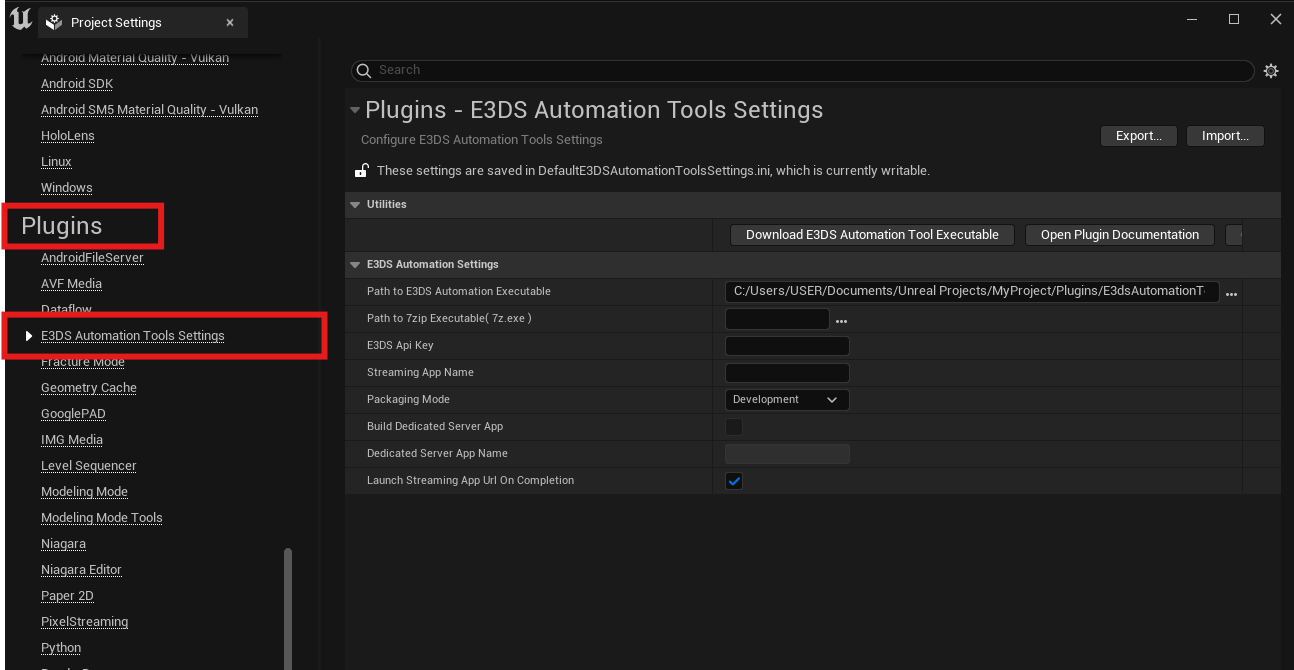Close the Project Settings tab
Viewport: 1294px width, 670px height.
point(230,22)
